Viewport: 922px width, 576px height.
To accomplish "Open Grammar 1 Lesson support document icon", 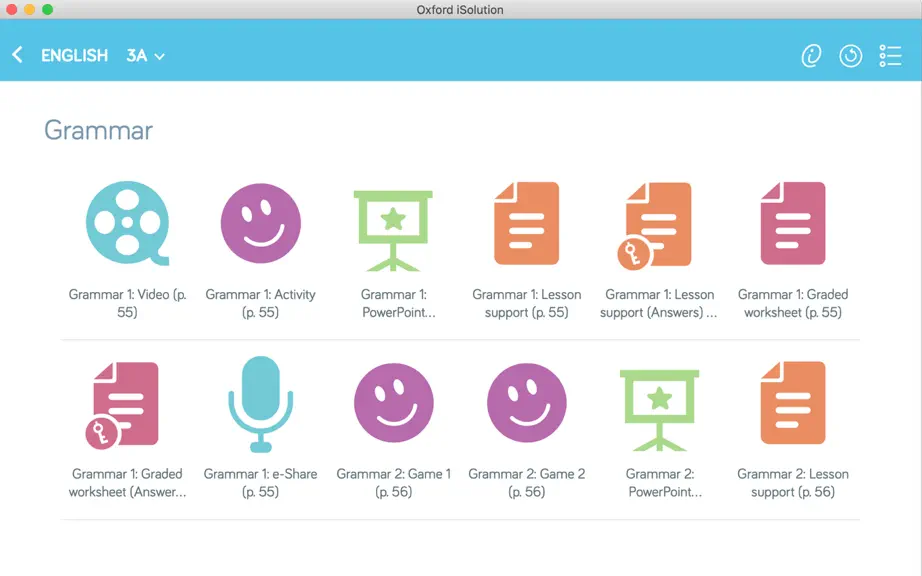I will 526,223.
